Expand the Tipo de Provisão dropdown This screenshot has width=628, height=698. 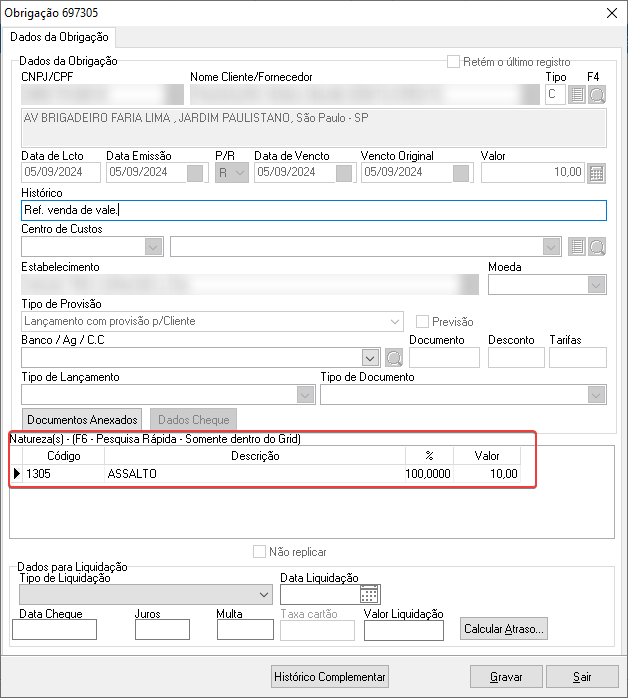point(394,321)
